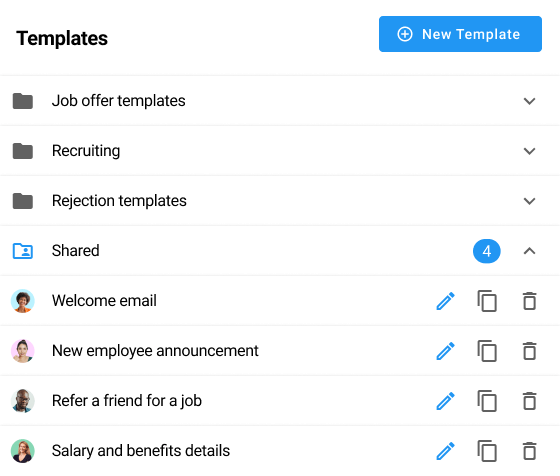Image resolution: width=560 pixels, height=476 pixels.
Task: Delete Refer a friend for a job
Action: click(530, 401)
